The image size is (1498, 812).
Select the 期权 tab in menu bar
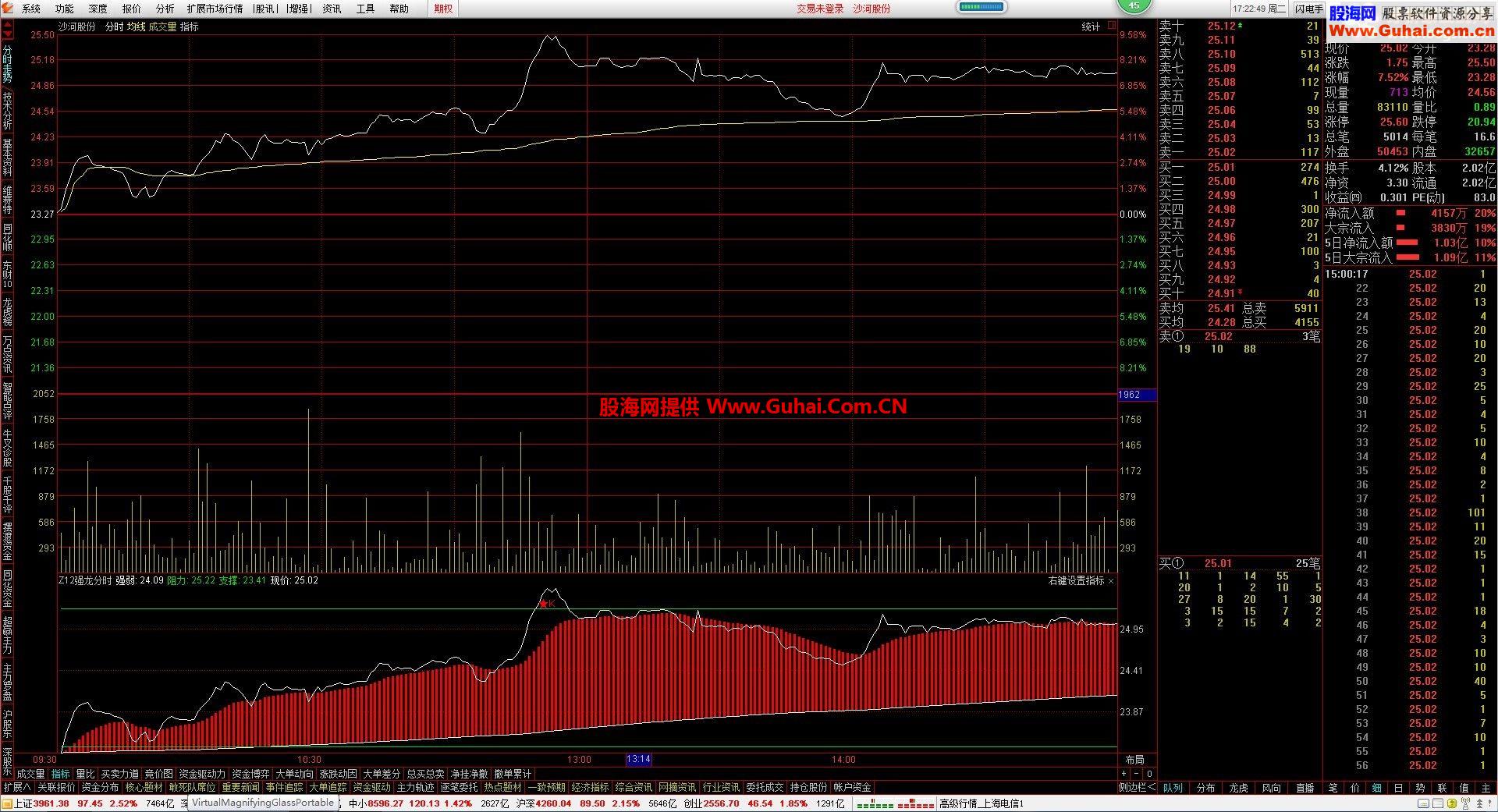(443, 9)
